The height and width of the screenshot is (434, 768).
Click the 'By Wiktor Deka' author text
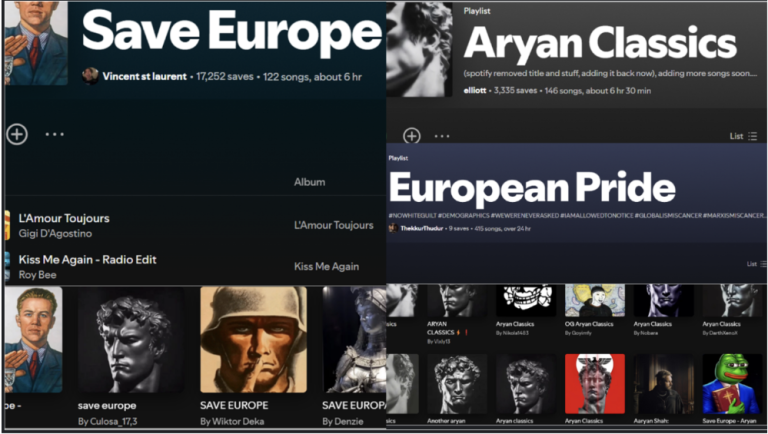click(232, 421)
